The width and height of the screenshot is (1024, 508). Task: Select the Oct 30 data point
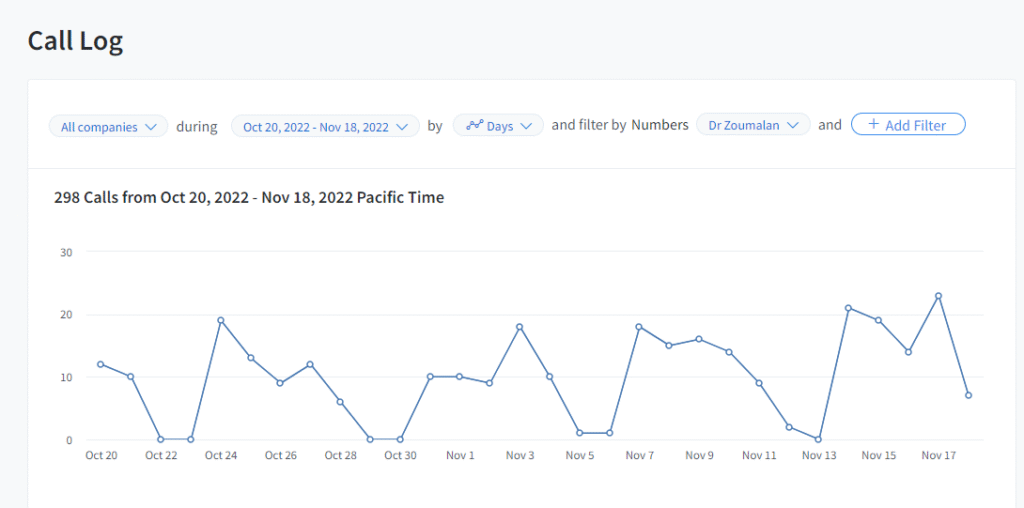pyautogui.click(x=400, y=439)
